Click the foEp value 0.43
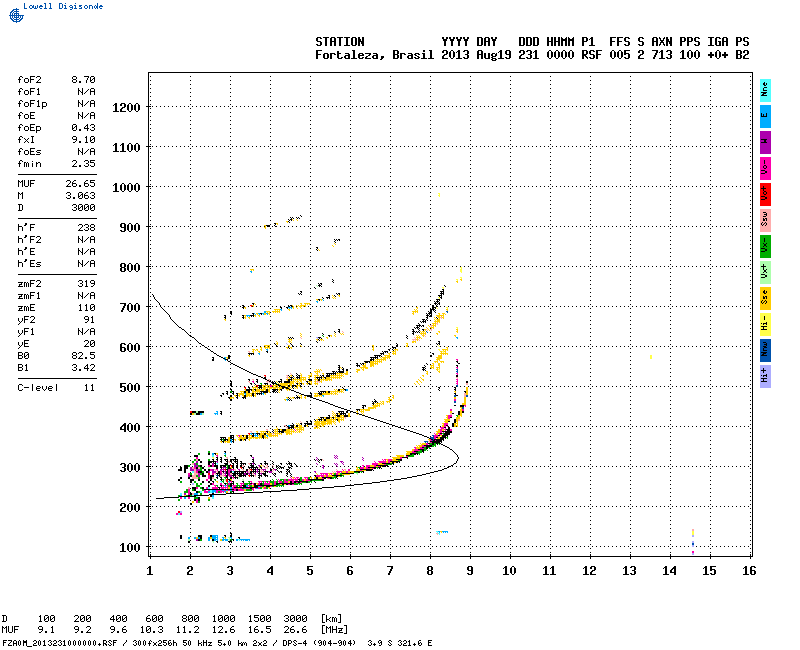Screen dimensions: 800x650 click(83, 128)
